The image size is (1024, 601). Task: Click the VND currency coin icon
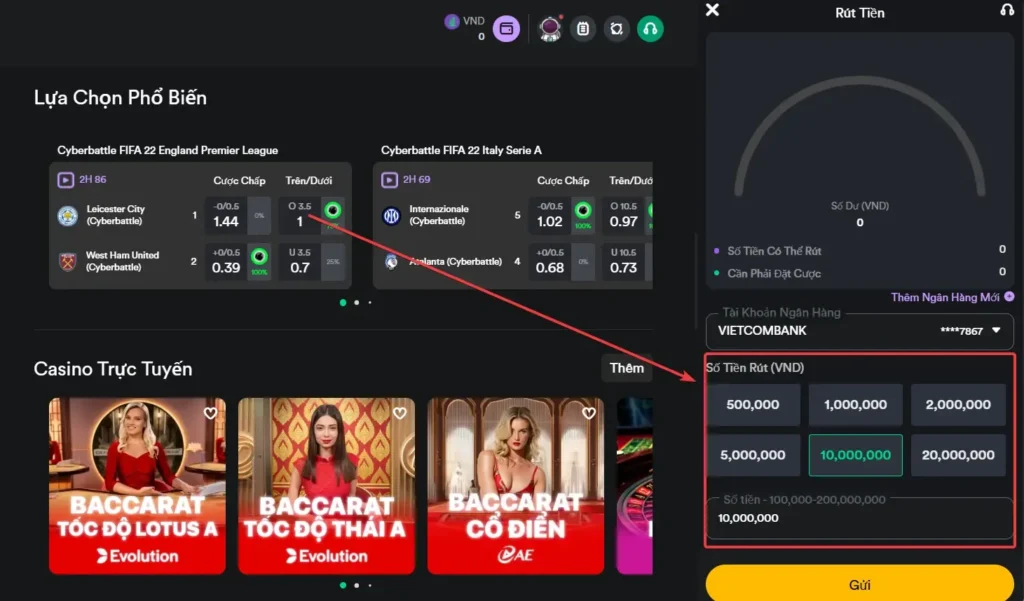pyautogui.click(x=452, y=22)
